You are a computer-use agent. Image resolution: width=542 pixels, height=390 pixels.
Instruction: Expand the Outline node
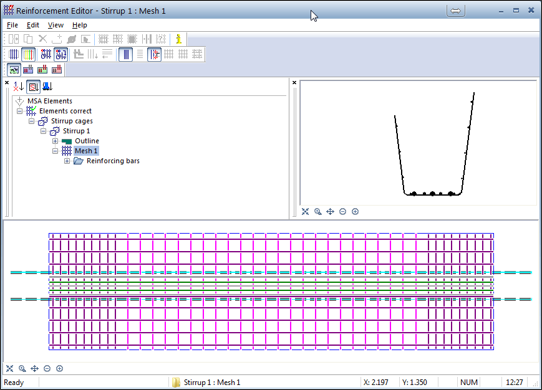tap(55, 141)
